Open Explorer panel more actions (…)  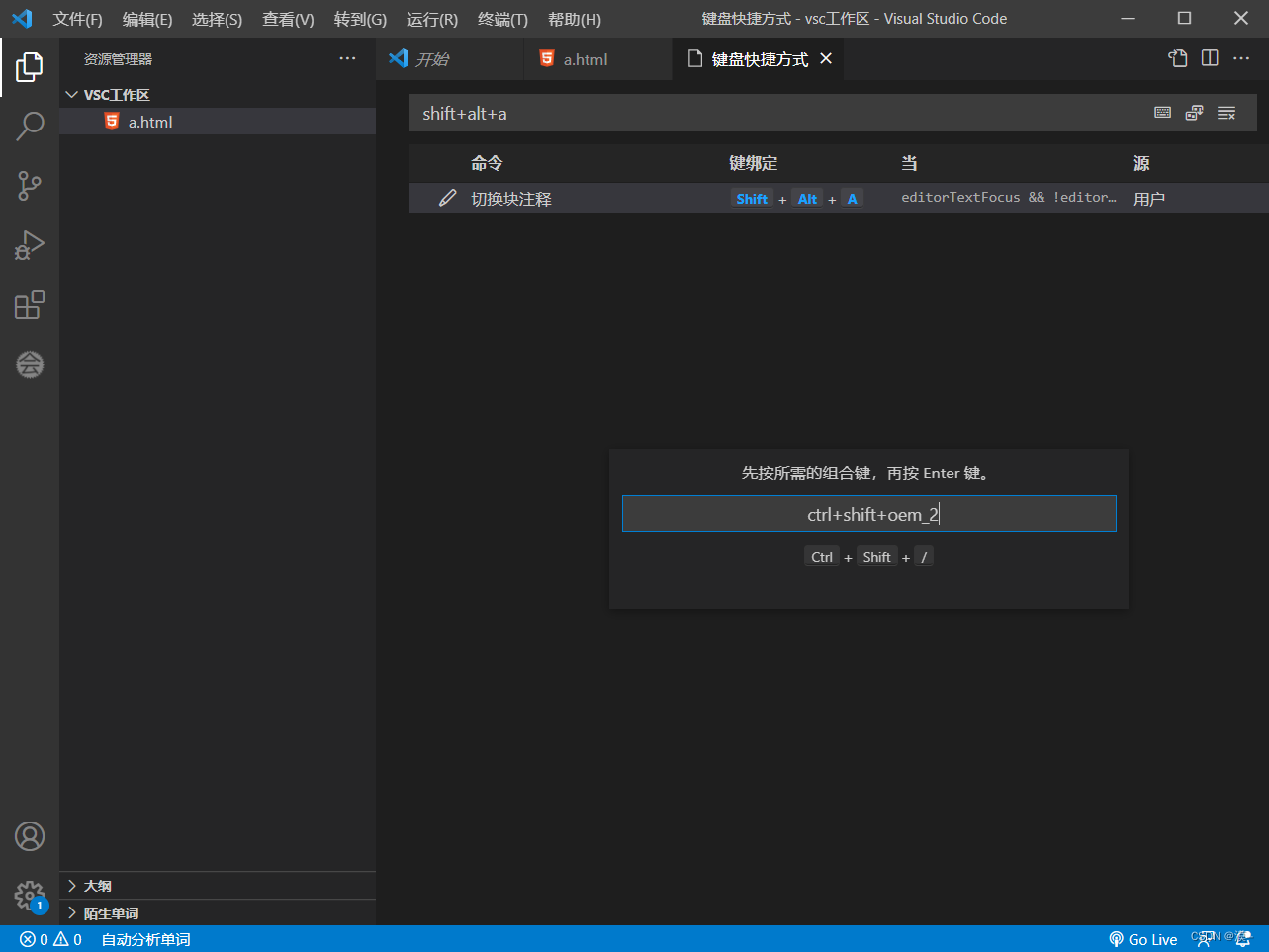[347, 59]
